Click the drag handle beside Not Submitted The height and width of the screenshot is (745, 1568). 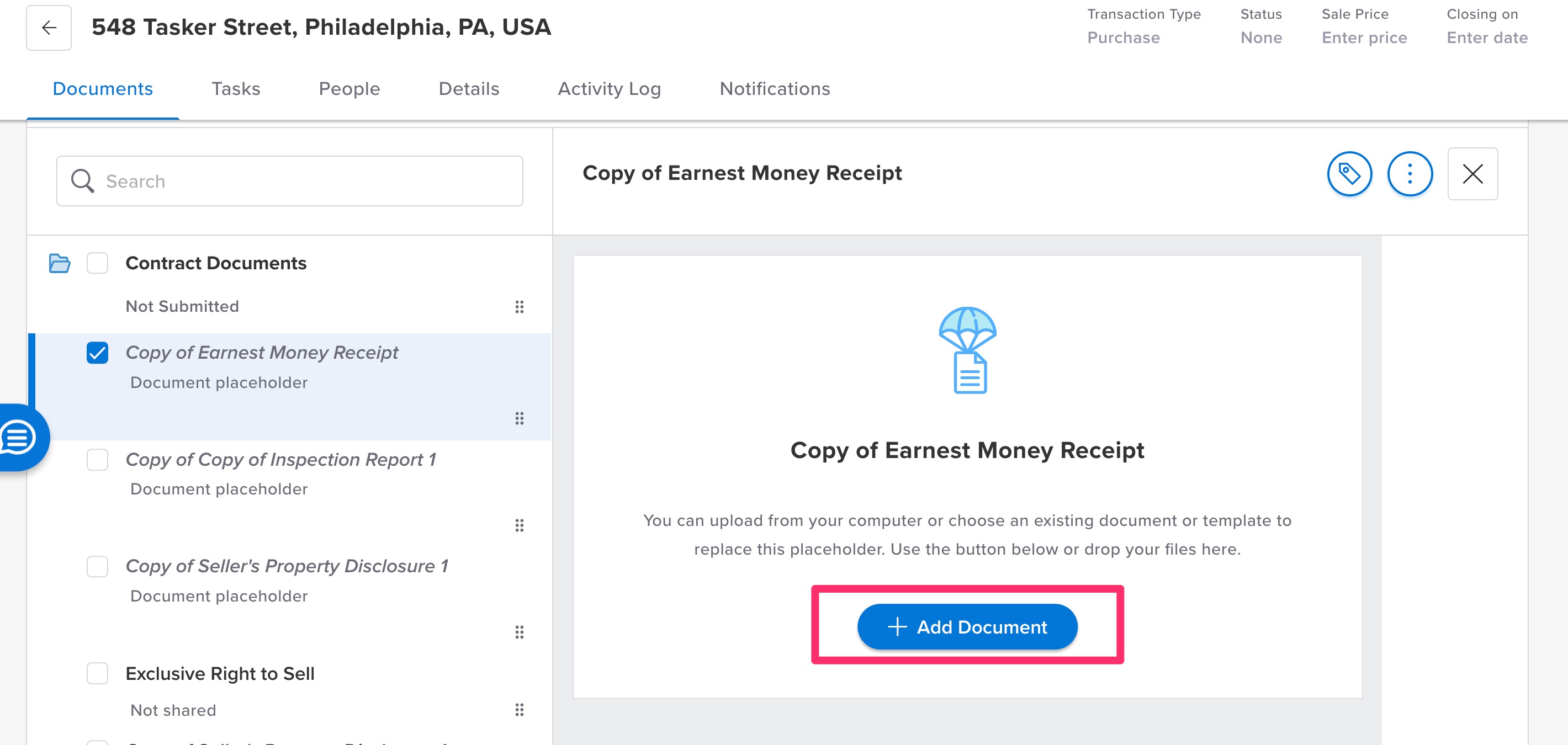pos(518,306)
